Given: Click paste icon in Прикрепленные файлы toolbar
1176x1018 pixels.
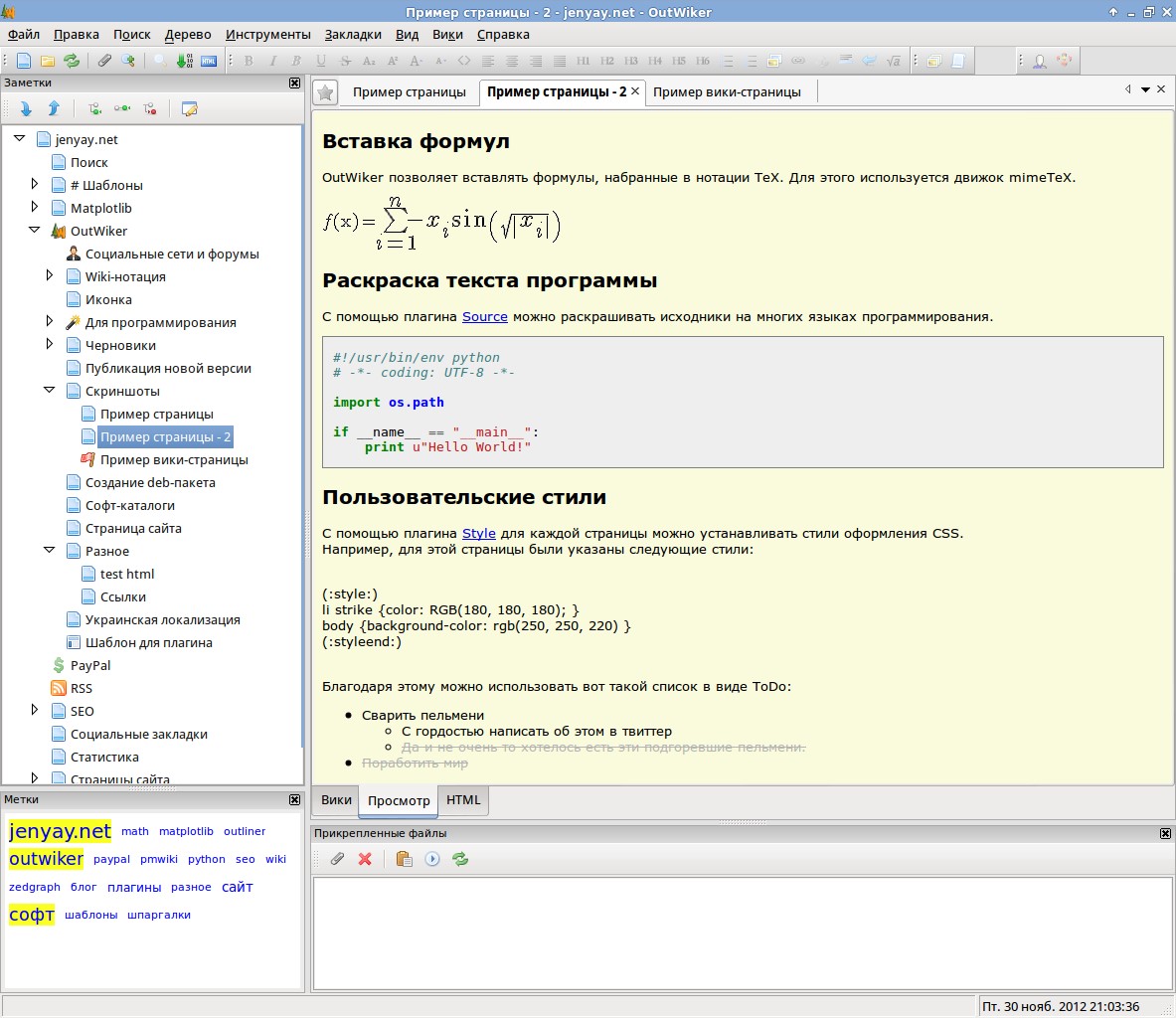Looking at the screenshot, I should click(x=404, y=859).
